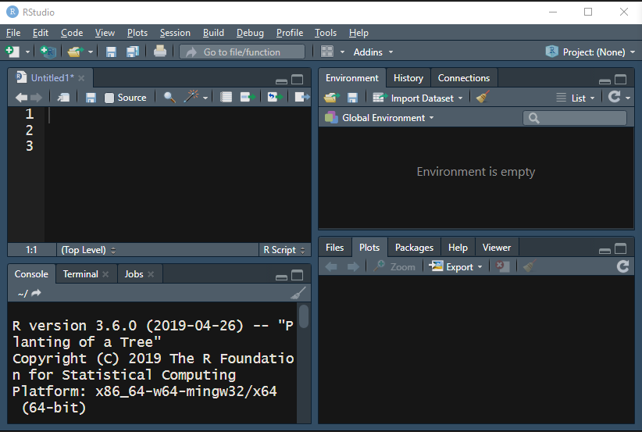The height and width of the screenshot is (432, 642).
Task: Click the Go to file/function field
Action: point(243,52)
